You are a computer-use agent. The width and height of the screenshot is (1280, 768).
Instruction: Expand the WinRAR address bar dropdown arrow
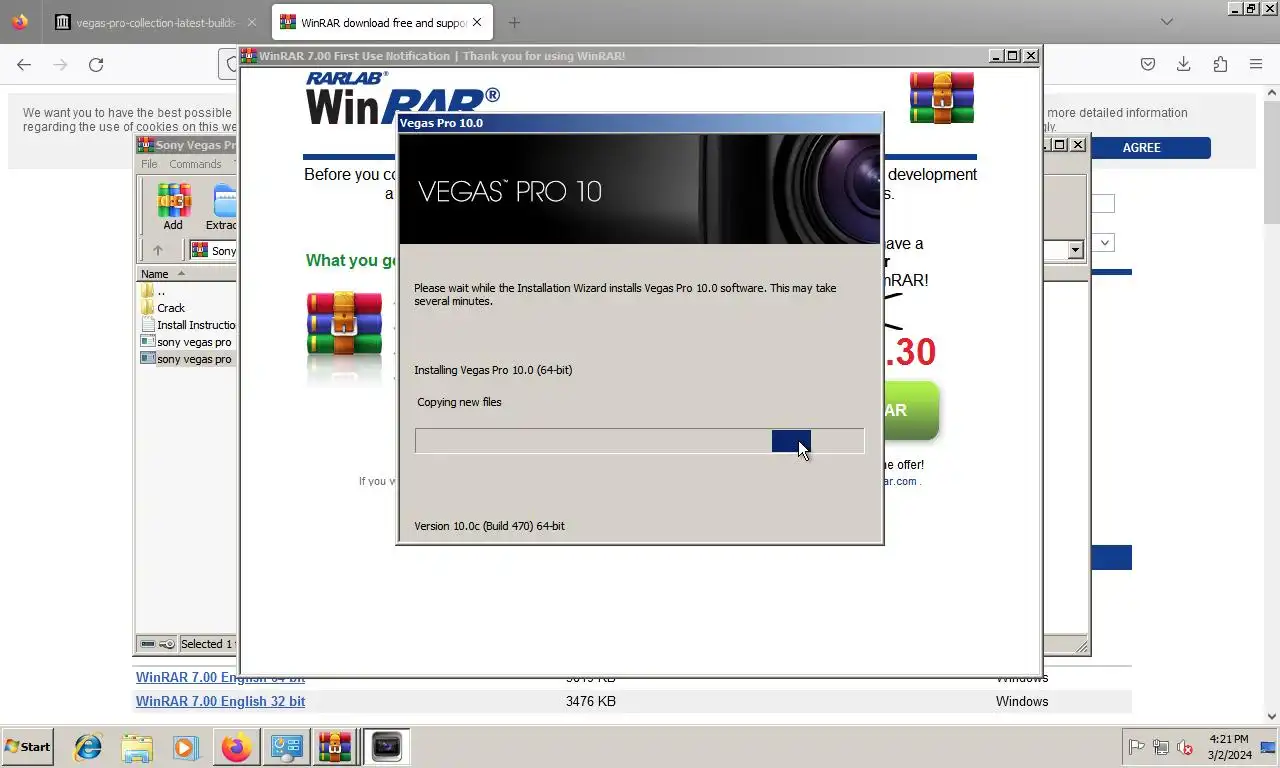pos(1076,250)
